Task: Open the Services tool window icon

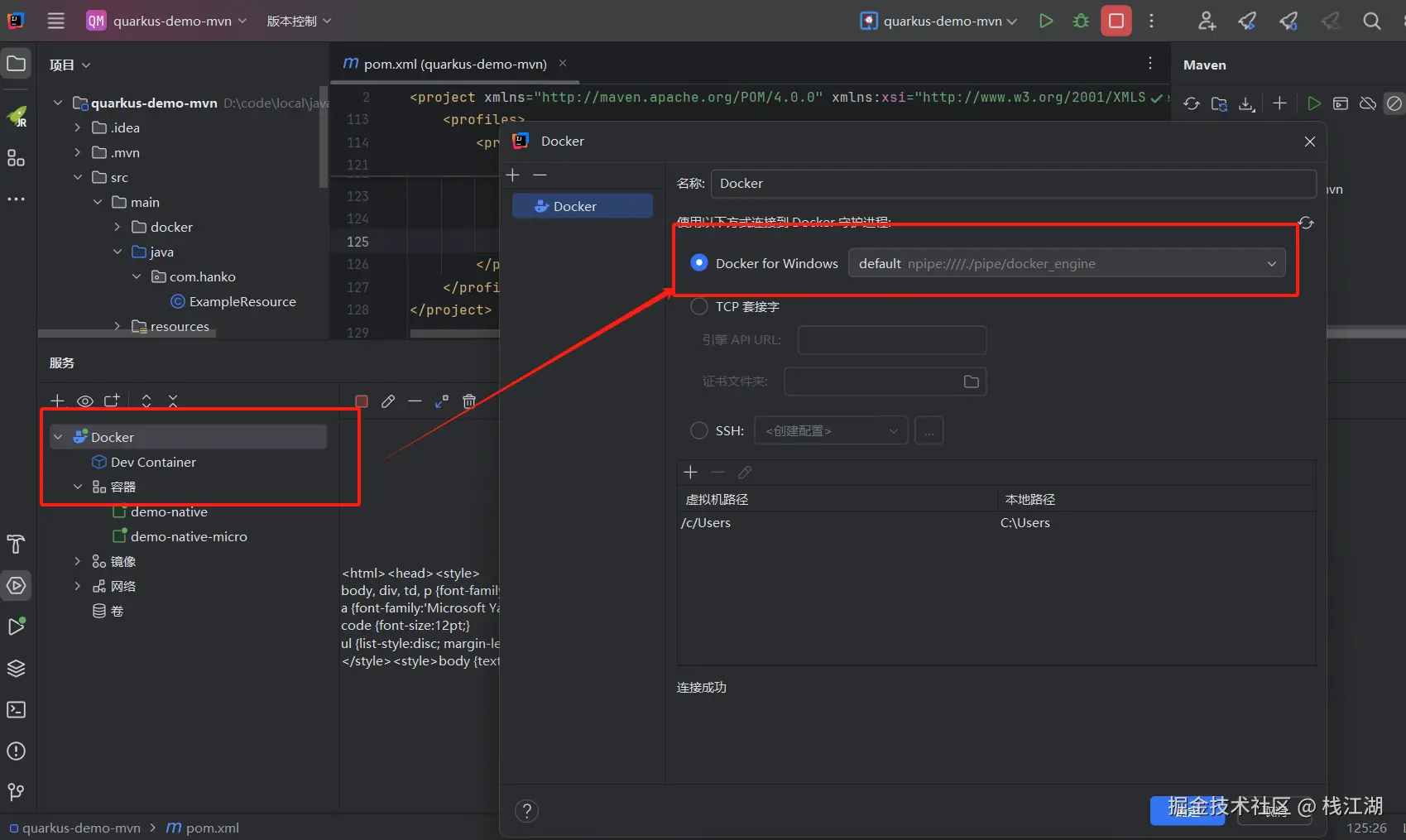Action: [17, 586]
